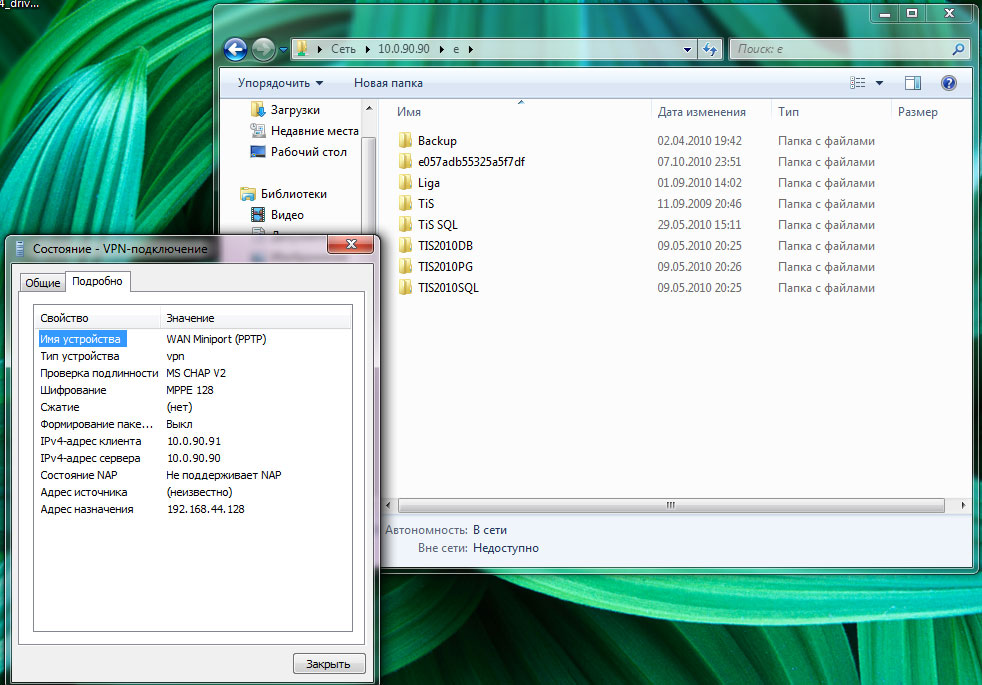Image resolution: width=982 pixels, height=685 pixels.
Task: Click the change view icon in toolbar
Action: click(x=856, y=83)
